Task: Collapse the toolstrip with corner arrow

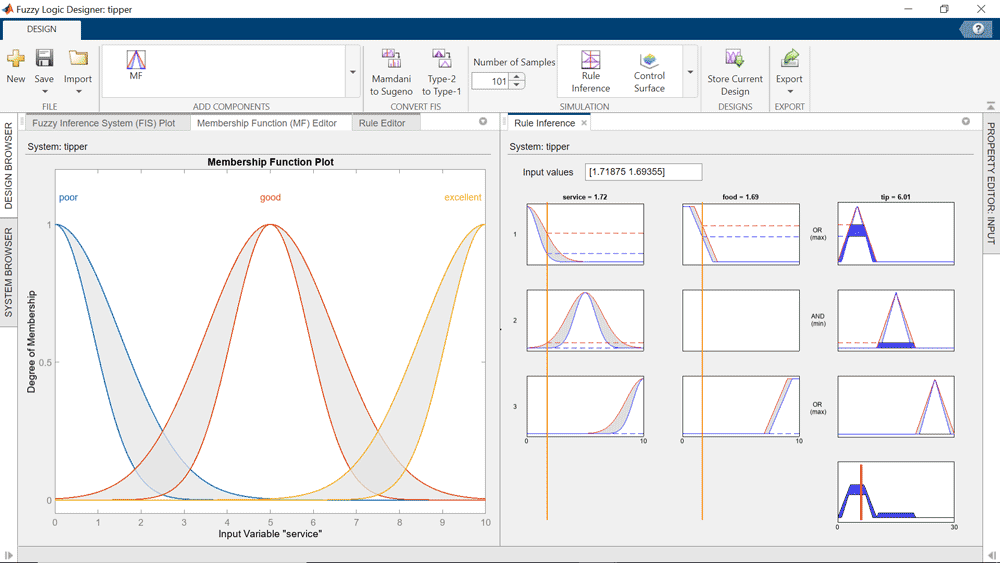Action: coord(990,106)
